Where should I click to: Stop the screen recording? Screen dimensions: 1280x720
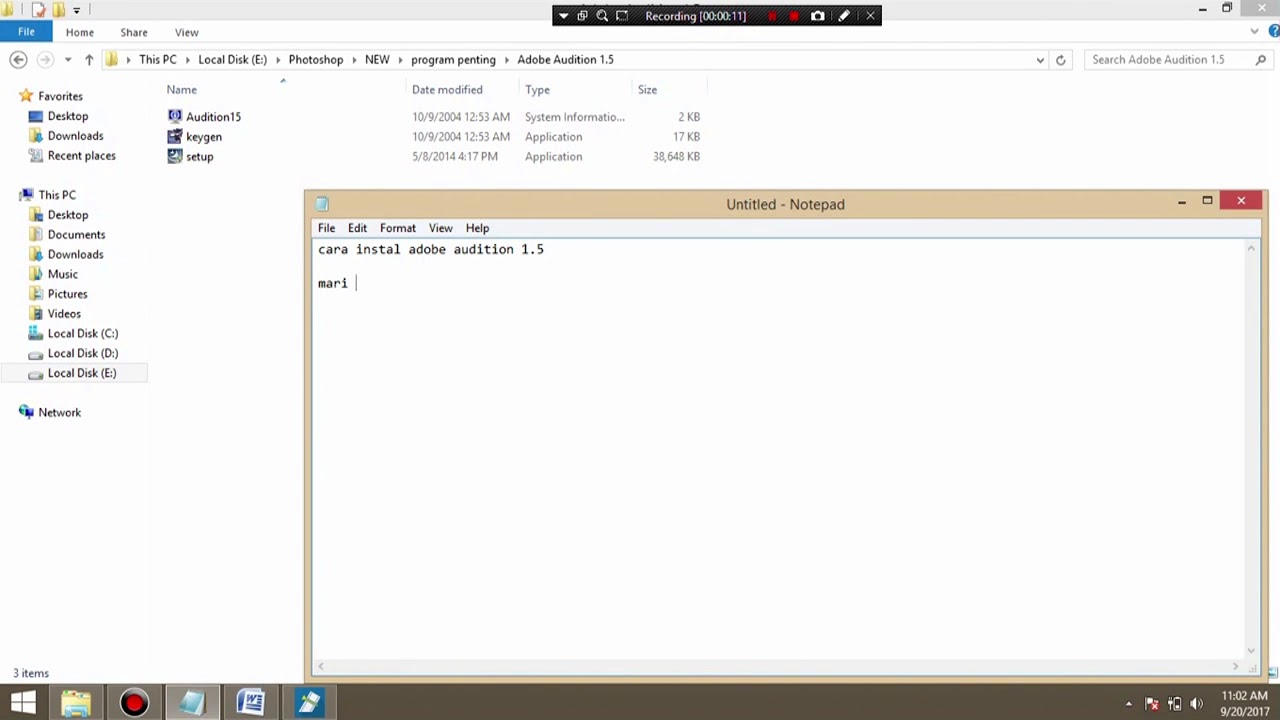(795, 16)
